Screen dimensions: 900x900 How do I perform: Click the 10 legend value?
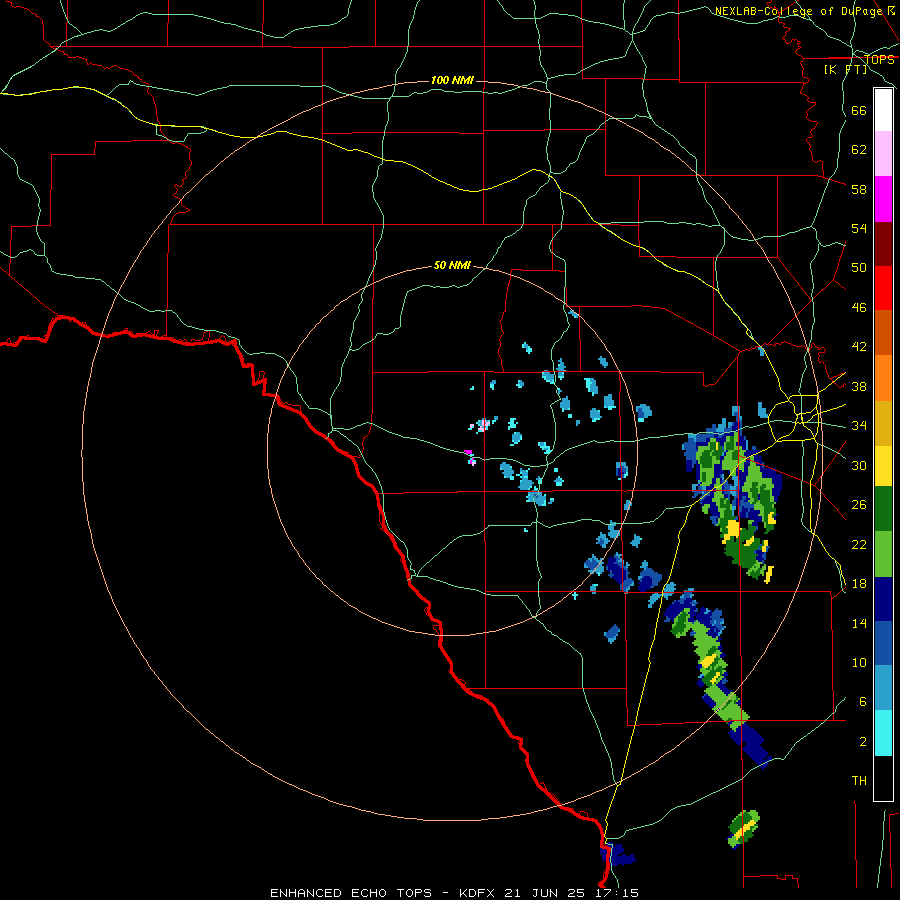pyautogui.click(x=859, y=663)
